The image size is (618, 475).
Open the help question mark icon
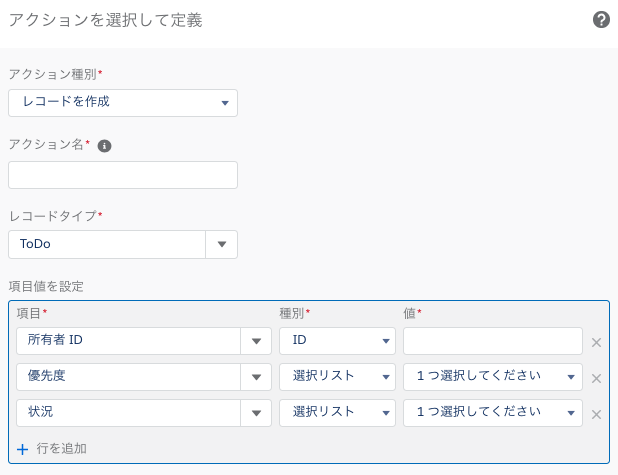[x=601, y=20]
